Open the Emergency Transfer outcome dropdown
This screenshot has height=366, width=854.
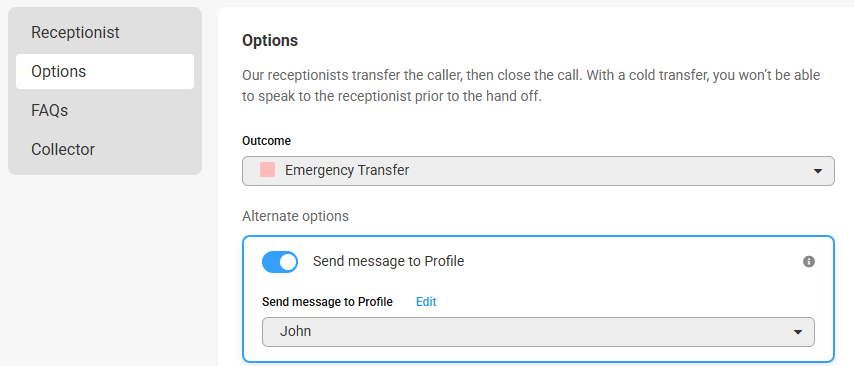pyautogui.click(x=538, y=171)
